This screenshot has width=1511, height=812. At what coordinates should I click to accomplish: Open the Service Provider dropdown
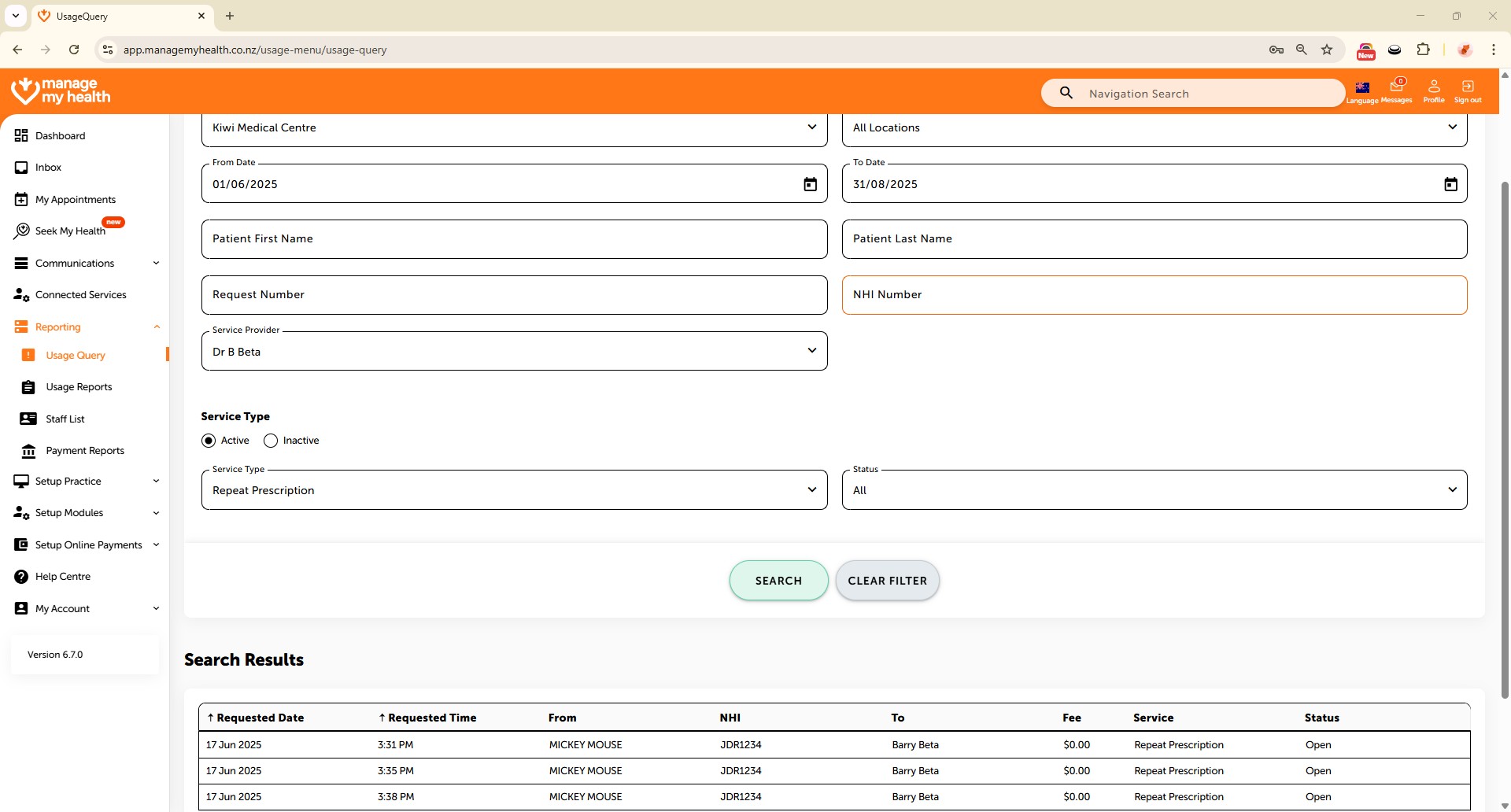[514, 351]
